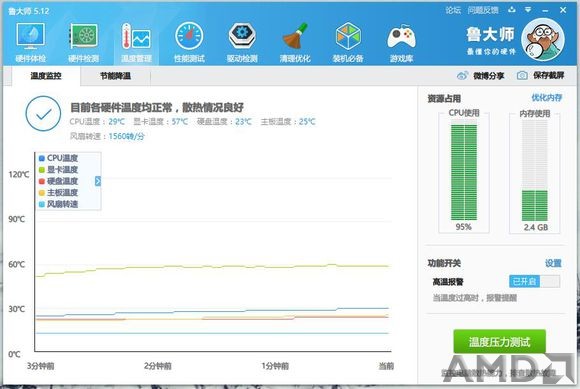This screenshot has width=580, height=389.
Task: Click 保存截屏 camera icon
Action: [x=522, y=75]
